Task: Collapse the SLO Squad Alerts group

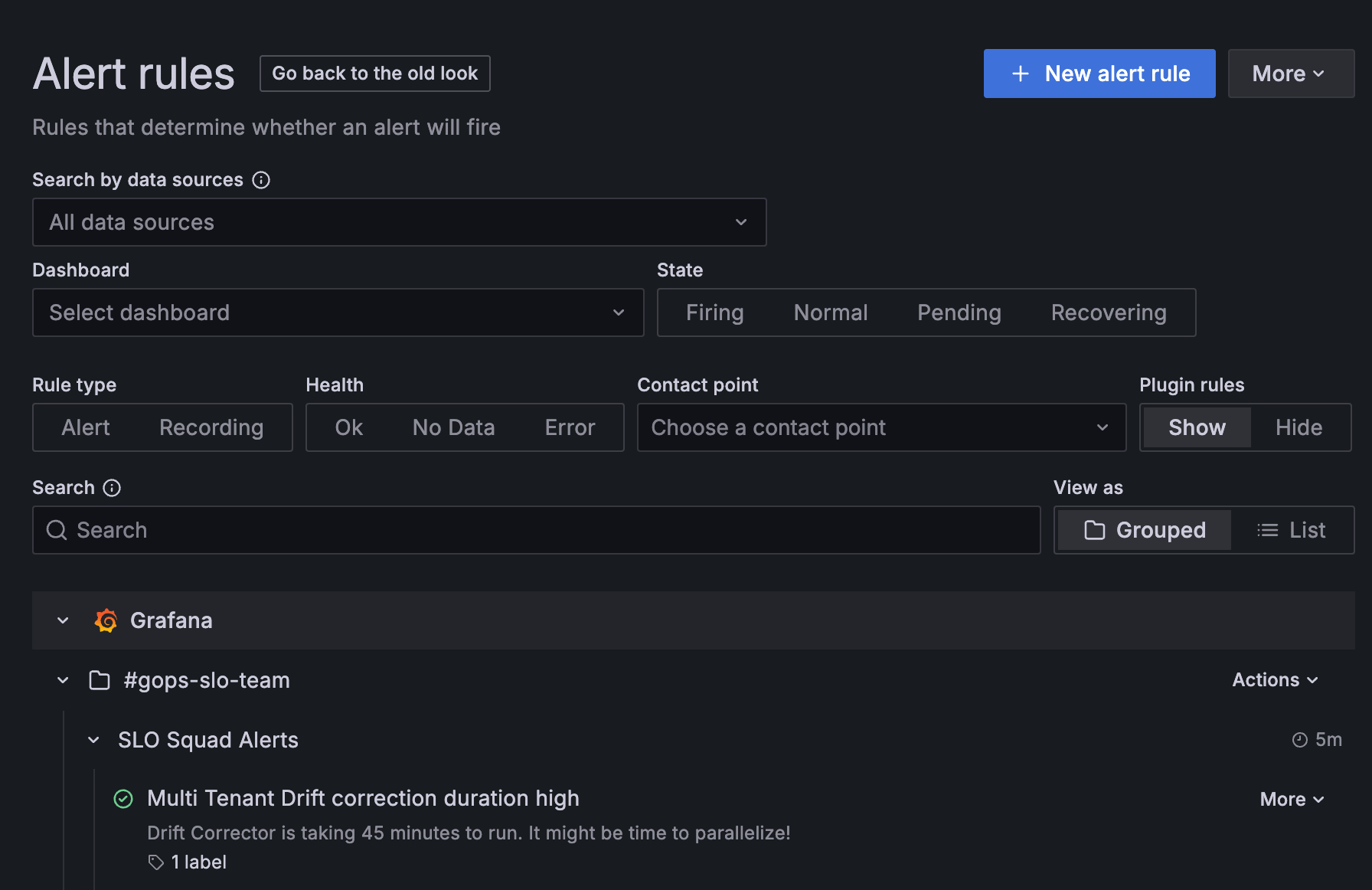Action: pos(93,740)
